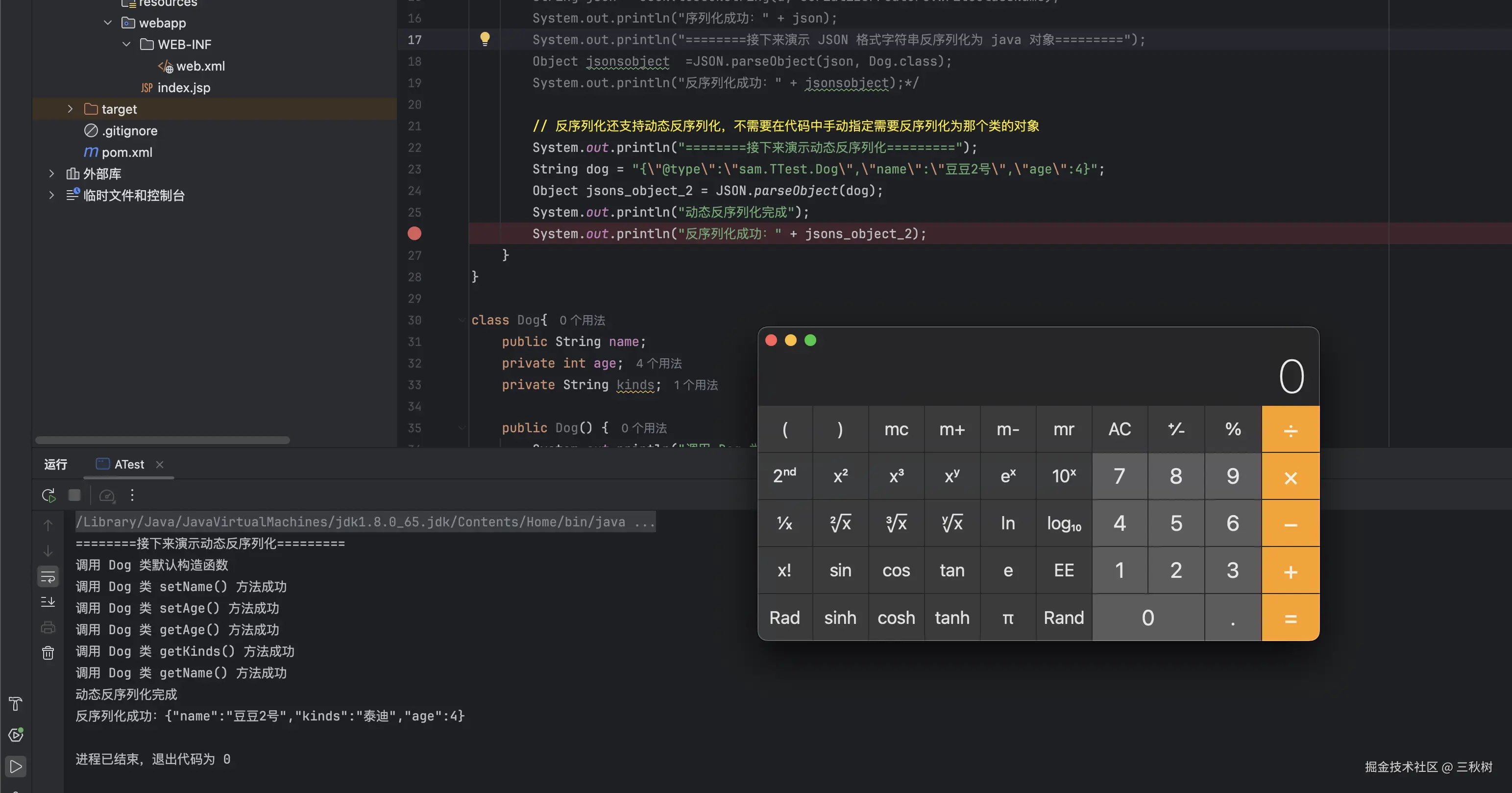Expand the target folder
The width and height of the screenshot is (1512, 793).
point(70,109)
